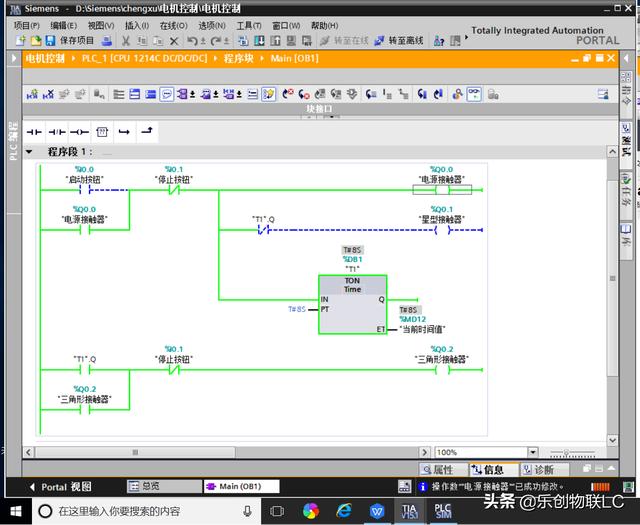
Task: Click the New project icon
Action: pyautogui.click(x=20, y=40)
